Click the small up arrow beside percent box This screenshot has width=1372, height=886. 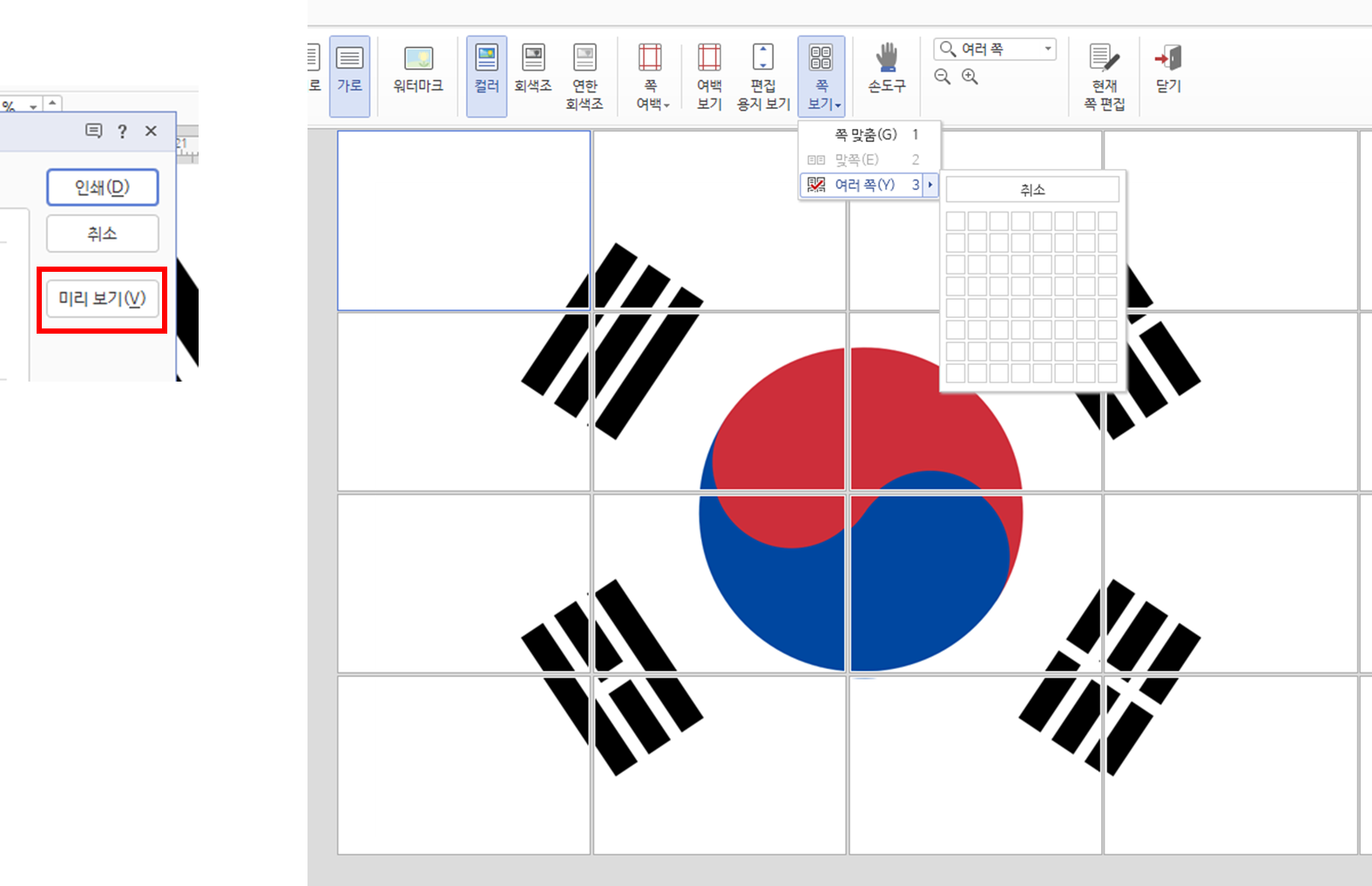coord(52,104)
